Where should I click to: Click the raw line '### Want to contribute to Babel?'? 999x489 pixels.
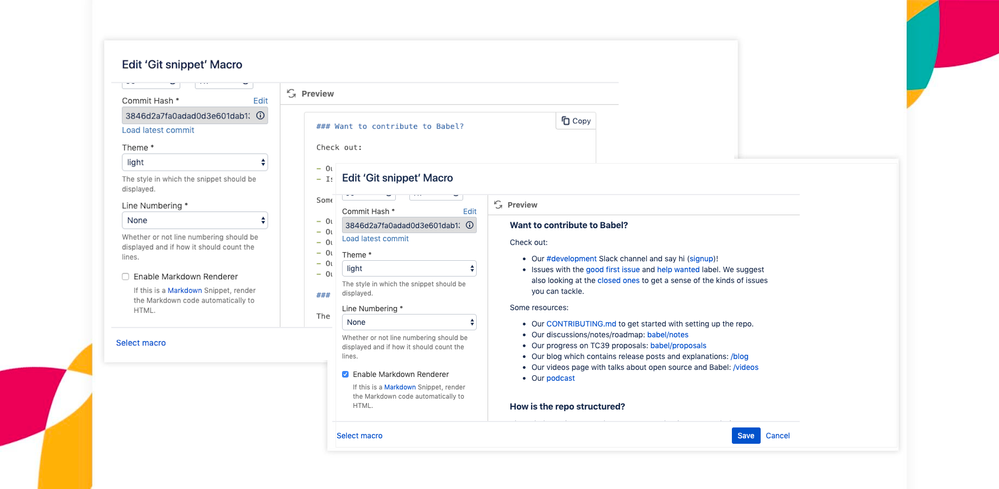(x=390, y=126)
